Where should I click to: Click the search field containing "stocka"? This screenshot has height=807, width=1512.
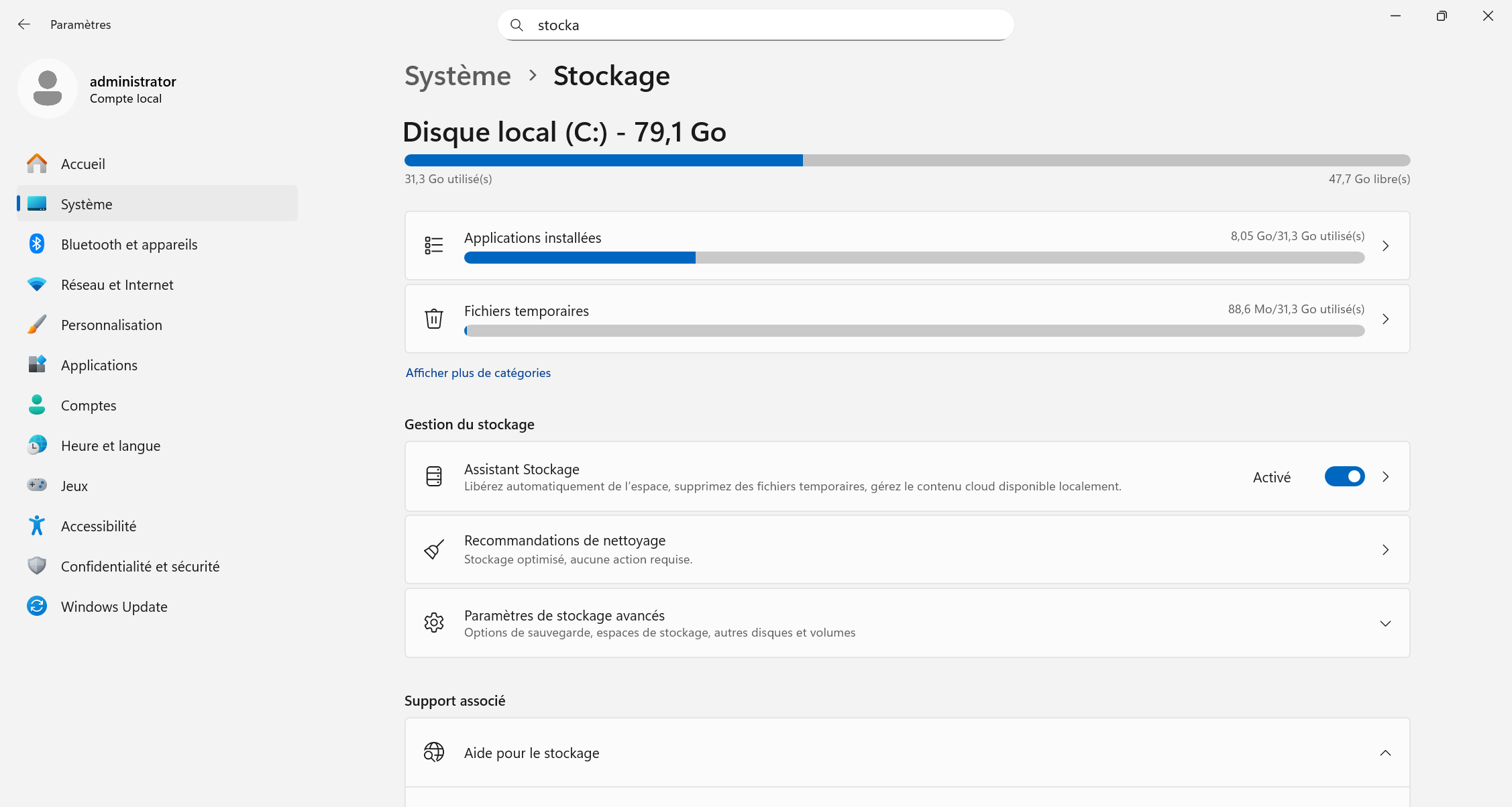tap(756, 25)
